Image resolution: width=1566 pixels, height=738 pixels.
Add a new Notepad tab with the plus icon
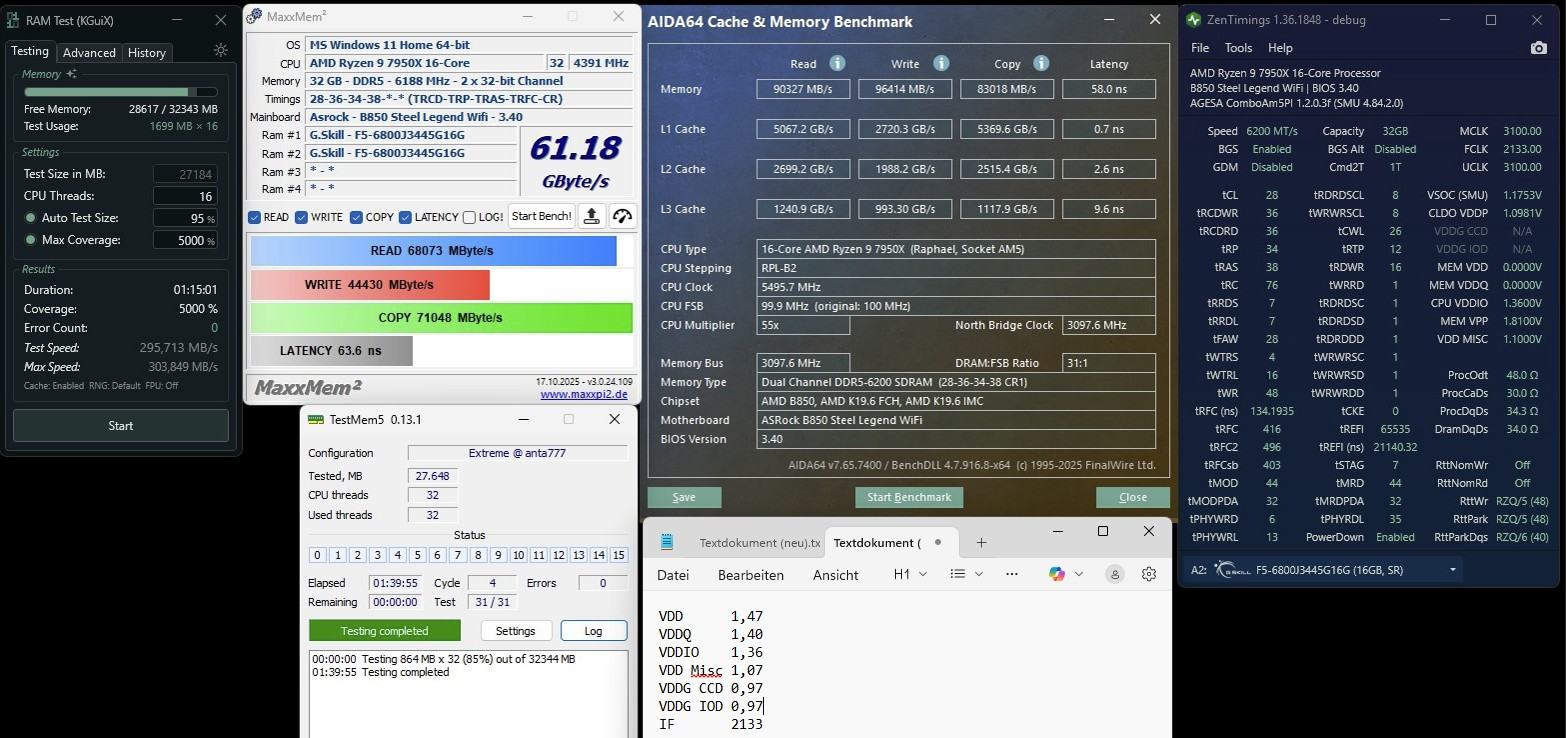(x=981, y=542)
